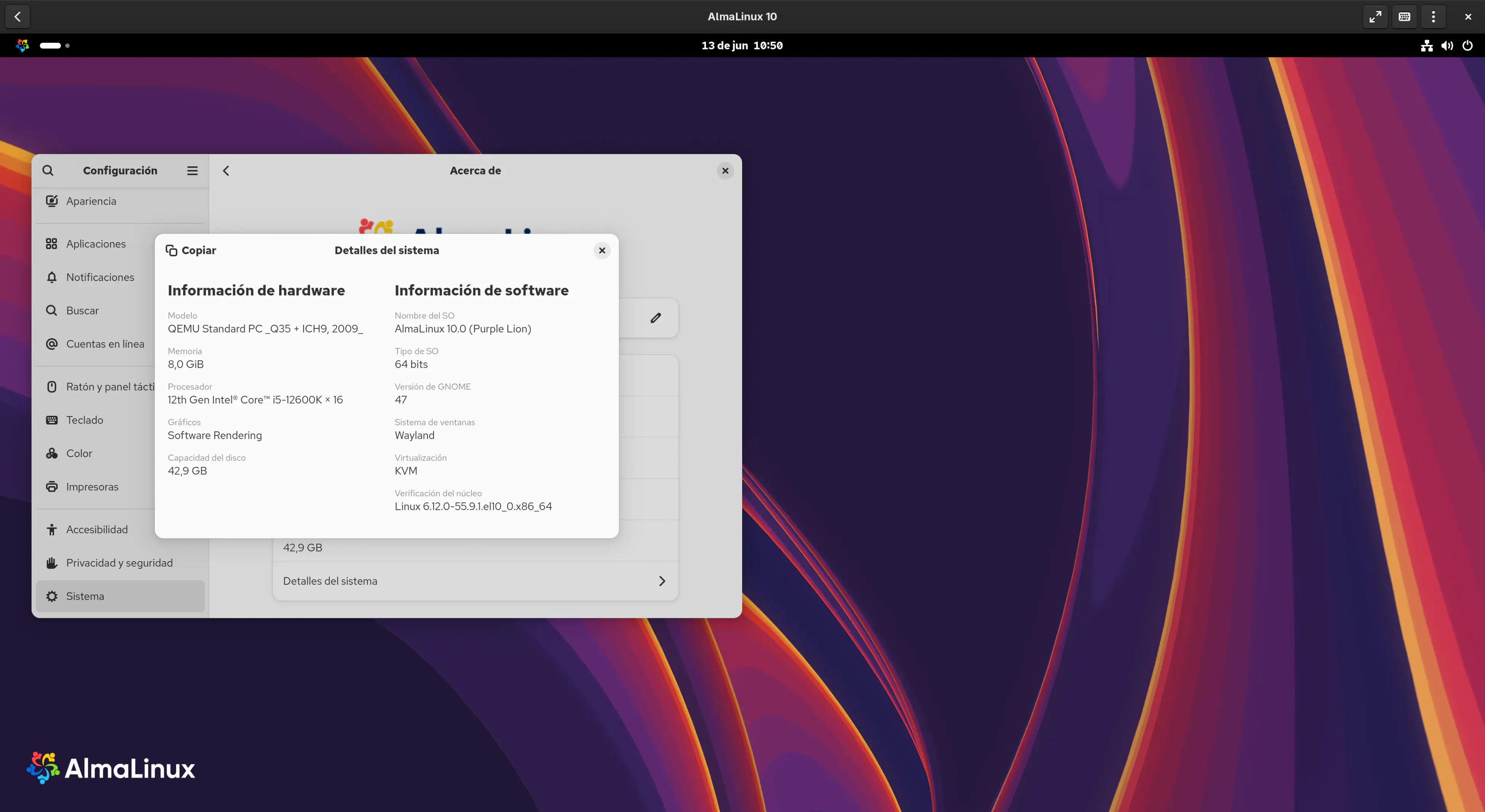
Task: Open Notificaciones settings
Action: click(120, 277)
